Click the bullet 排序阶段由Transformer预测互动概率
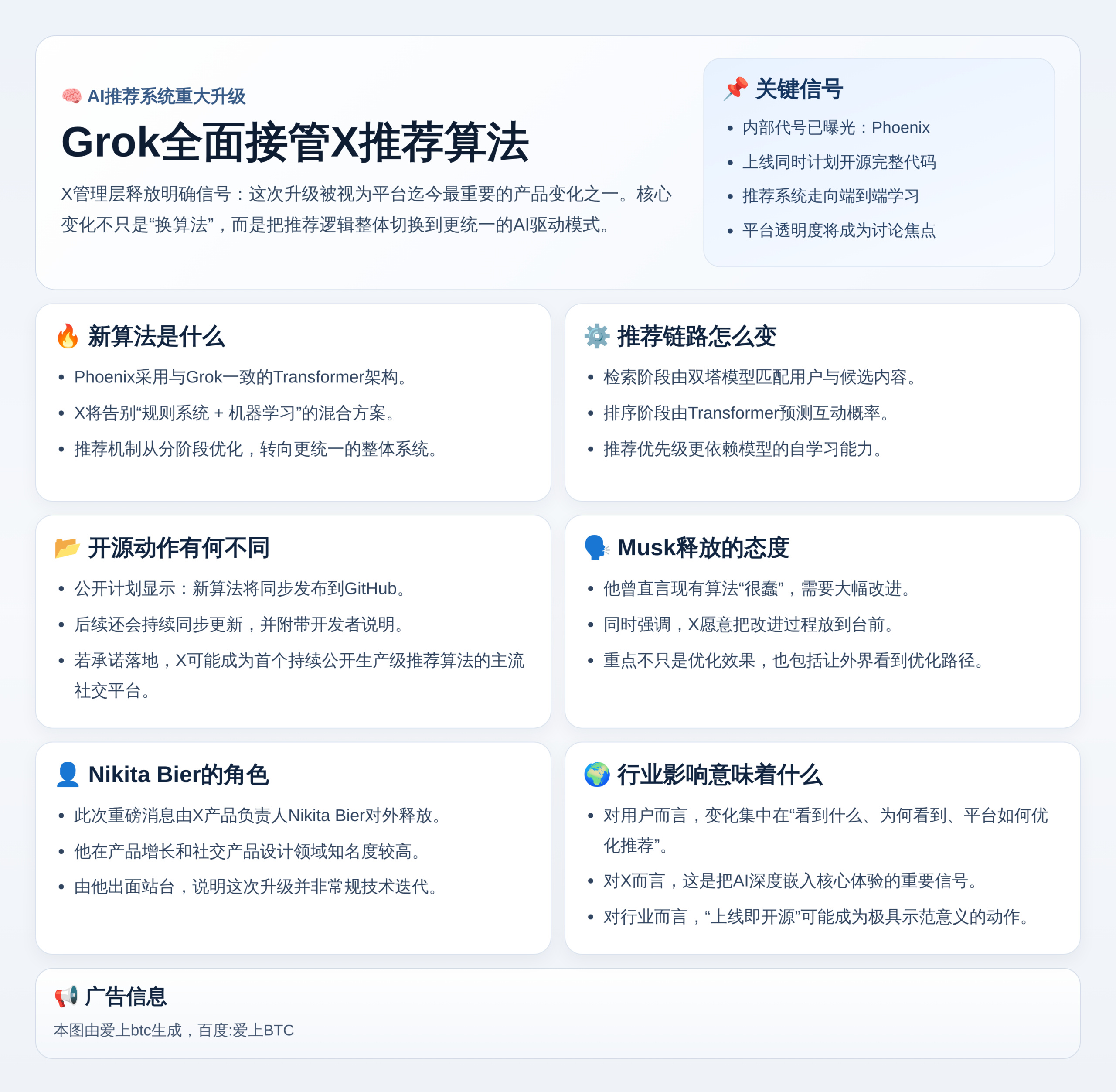This screenshot has height=1092, width=1116. (747, 413)
